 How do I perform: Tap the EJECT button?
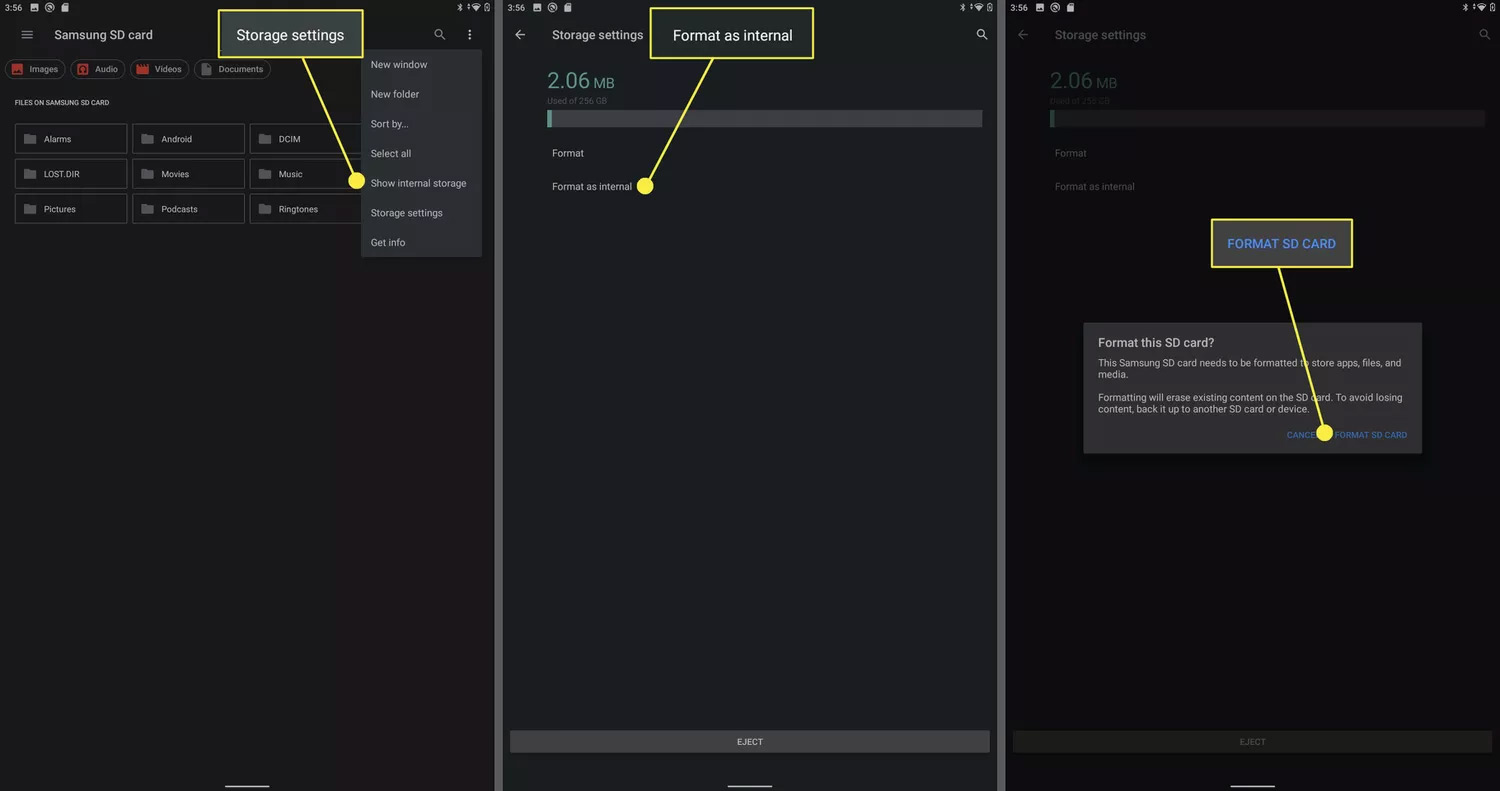click(x=749, y=741)
